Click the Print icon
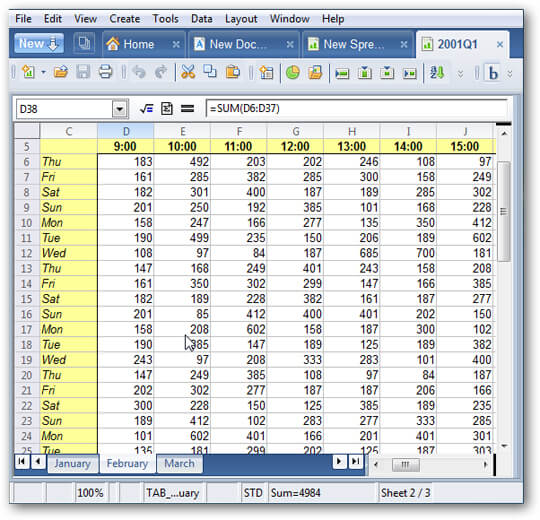 coord(105,72)
